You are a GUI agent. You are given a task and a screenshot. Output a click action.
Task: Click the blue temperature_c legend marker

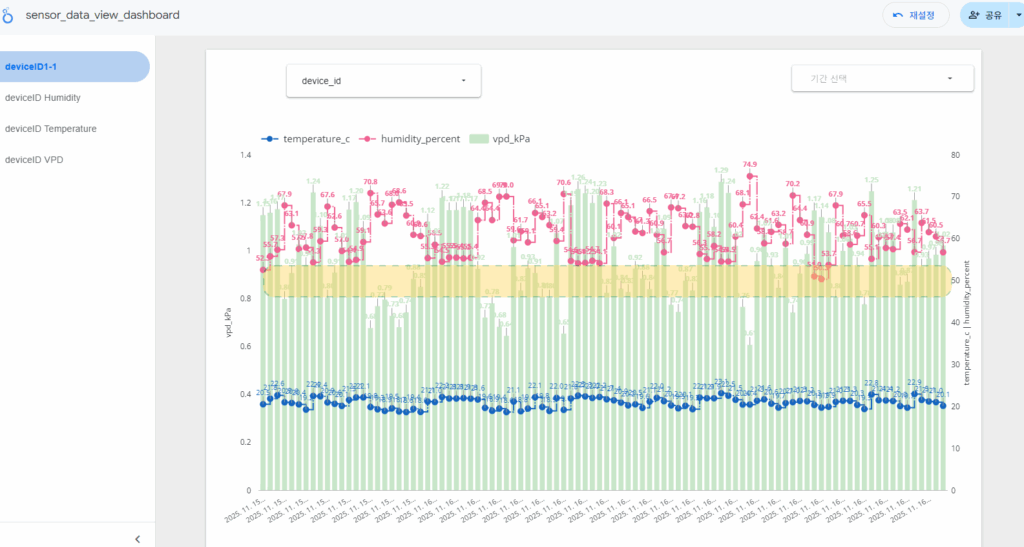[268, 139]
